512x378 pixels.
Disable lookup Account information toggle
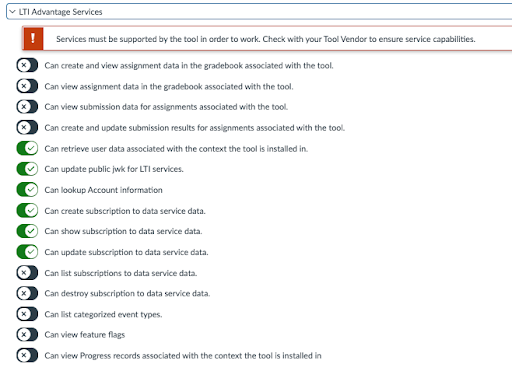pos(27,190)
